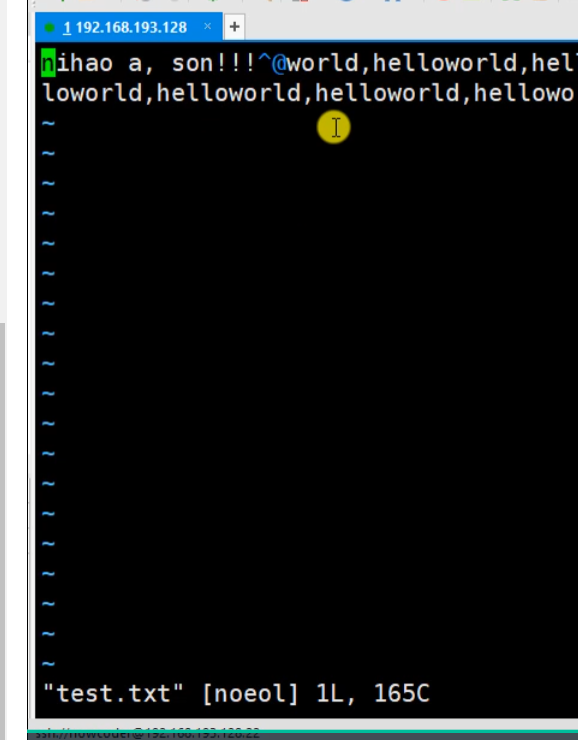Click the underlined number 1 on the session tab

point(67,27)
